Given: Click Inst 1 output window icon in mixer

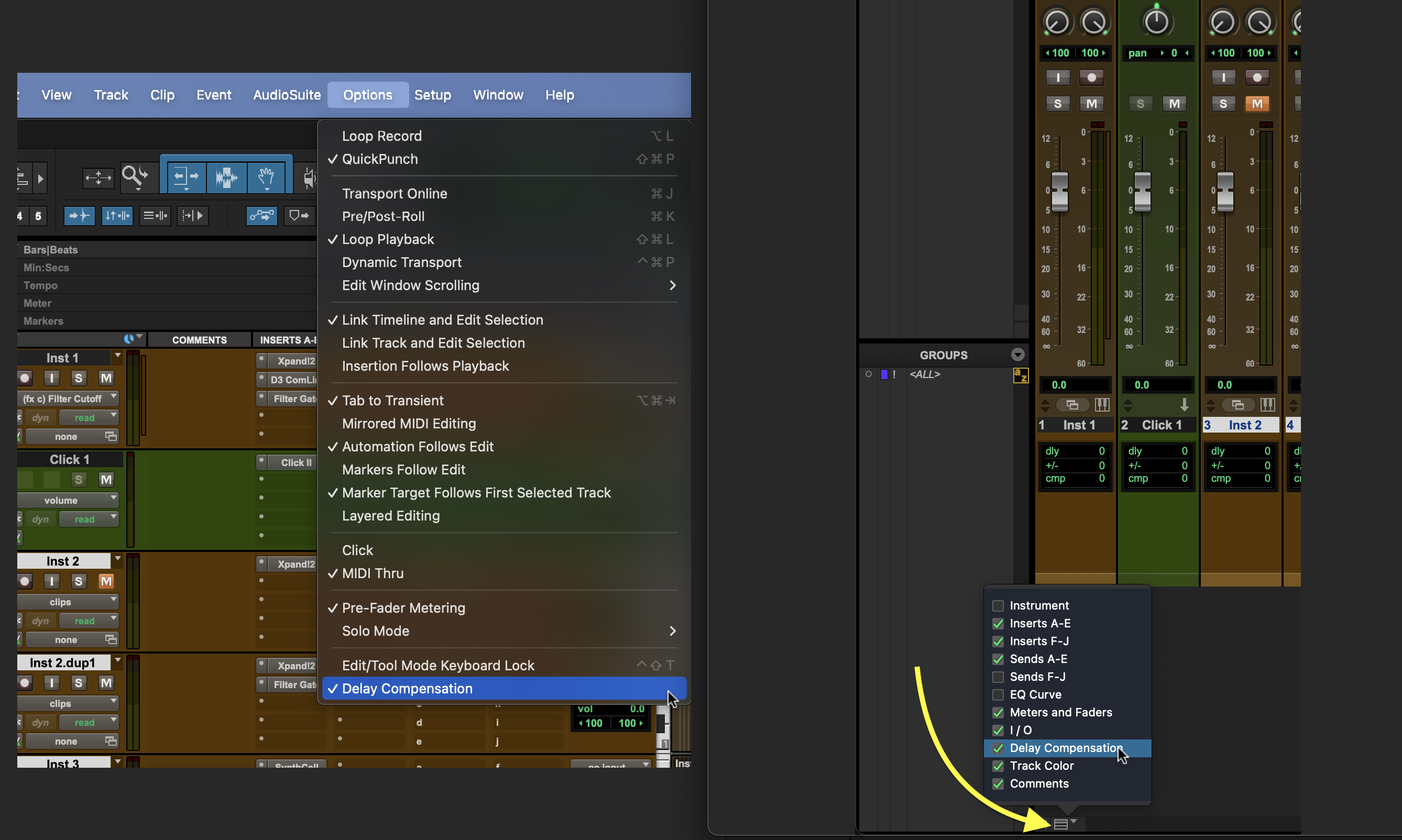Looking at the screenshot, I should (x=1072, y=405).
